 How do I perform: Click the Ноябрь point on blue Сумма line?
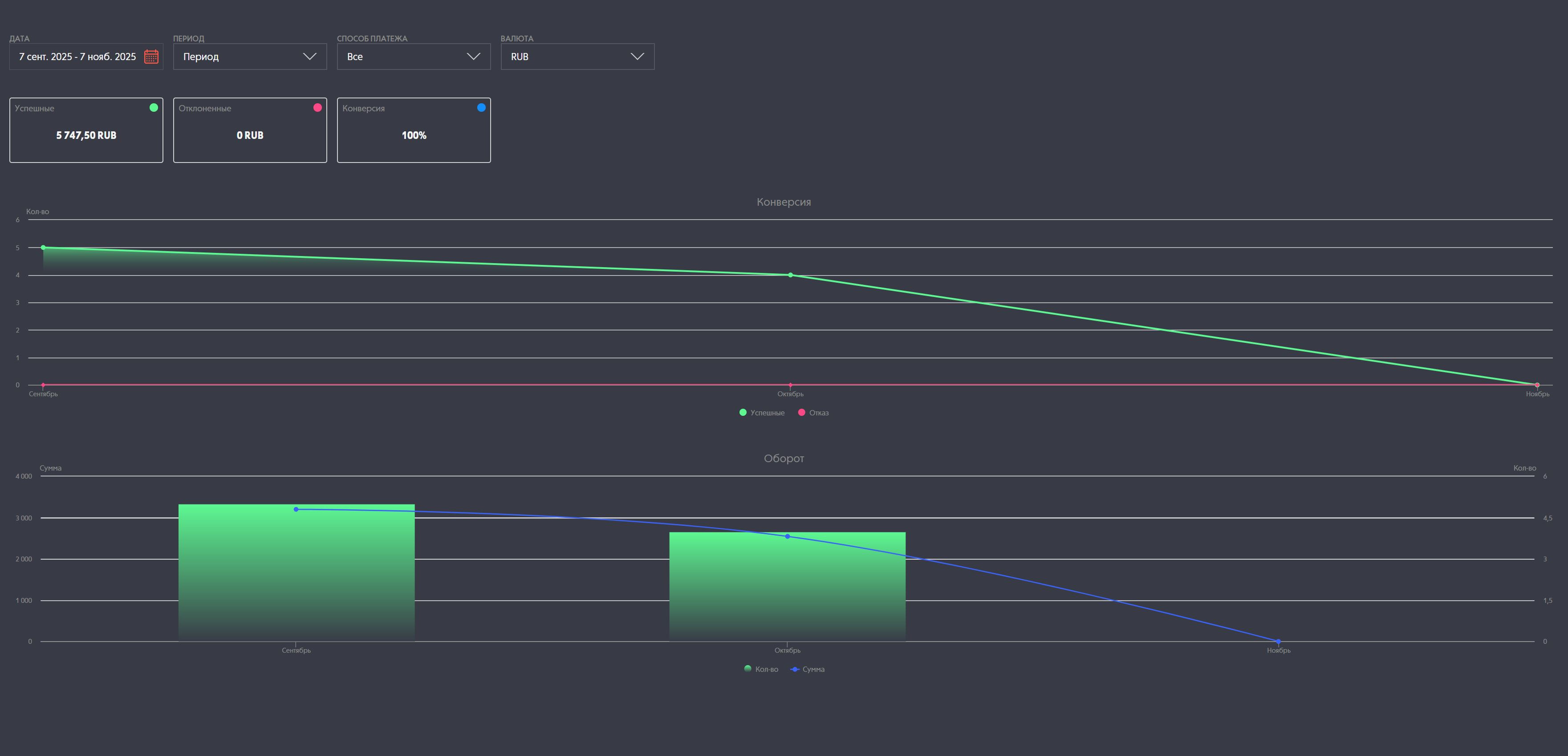point(1278,642)
